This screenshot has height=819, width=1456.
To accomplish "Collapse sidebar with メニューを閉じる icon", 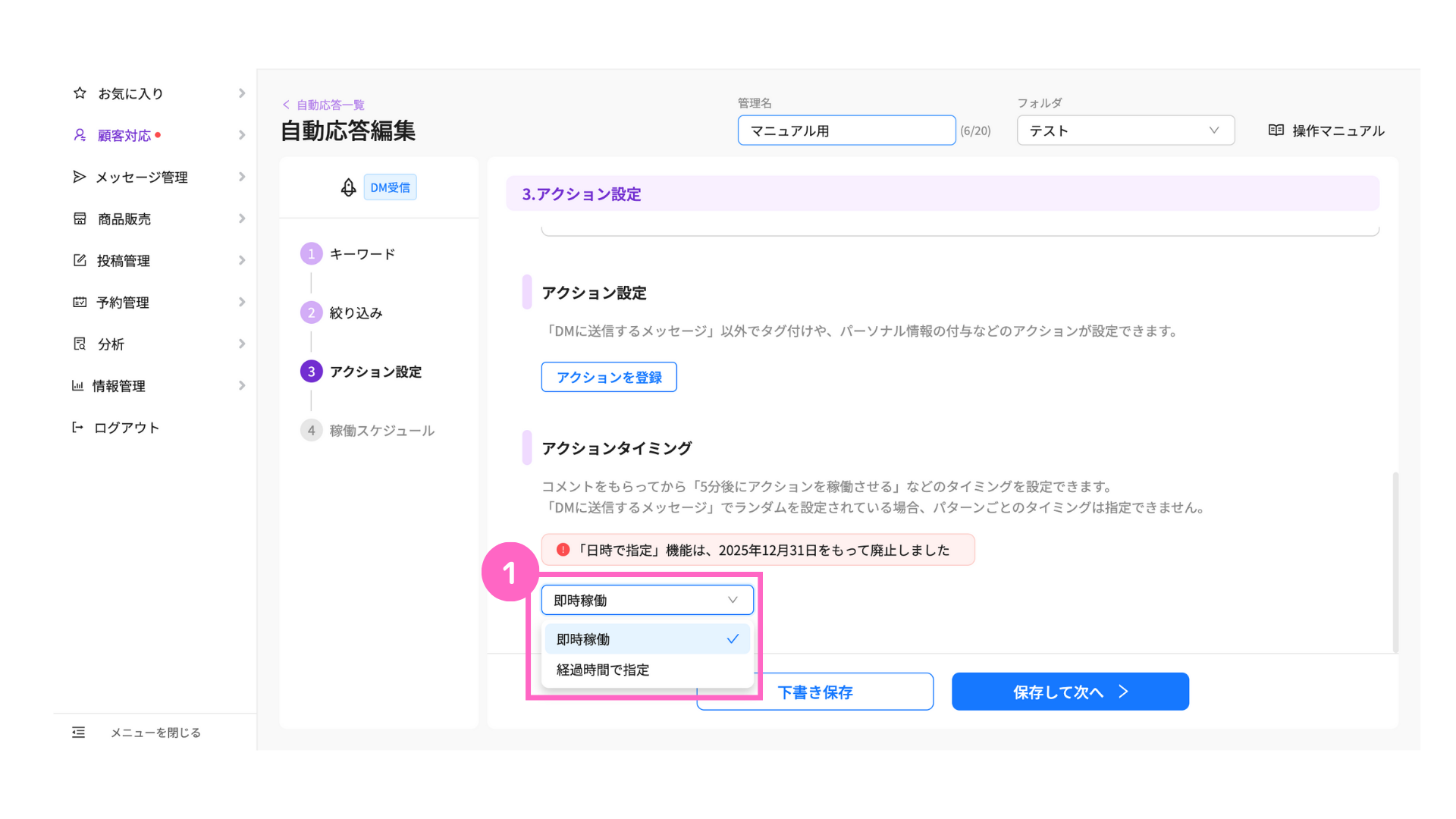I will [79, 732].
